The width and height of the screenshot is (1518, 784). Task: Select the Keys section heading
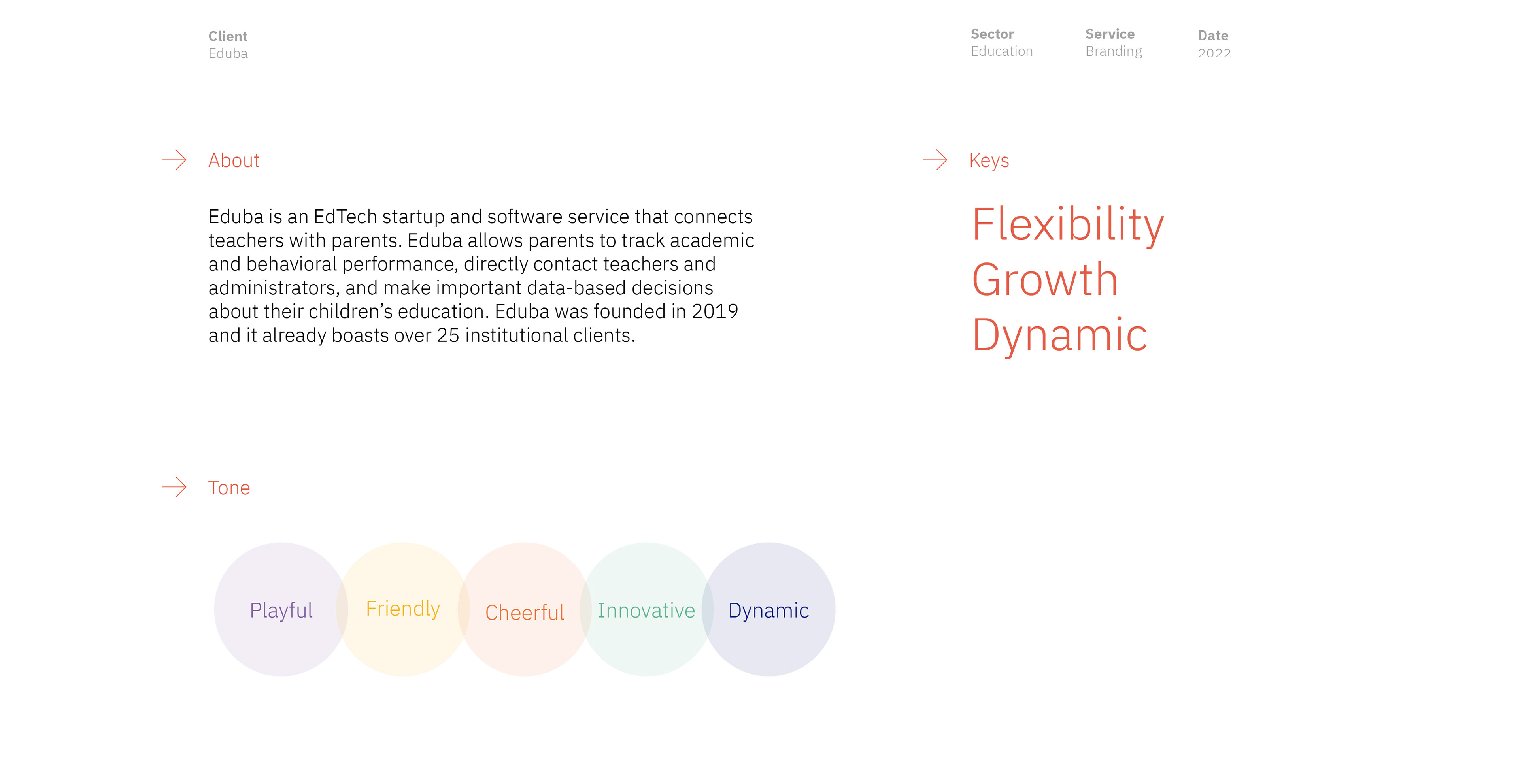[989, 160]
